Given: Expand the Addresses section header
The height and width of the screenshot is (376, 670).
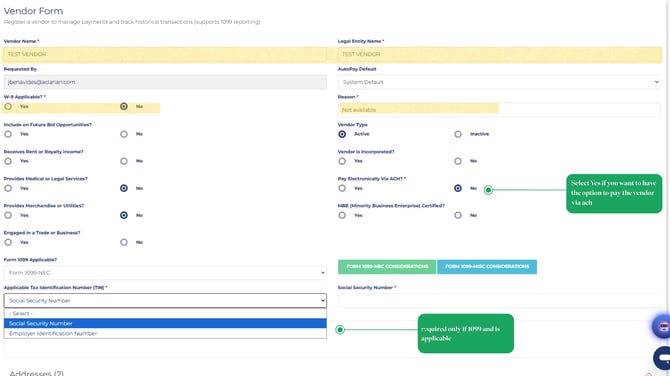Looking at the screenshot, I should click(37, 373).
